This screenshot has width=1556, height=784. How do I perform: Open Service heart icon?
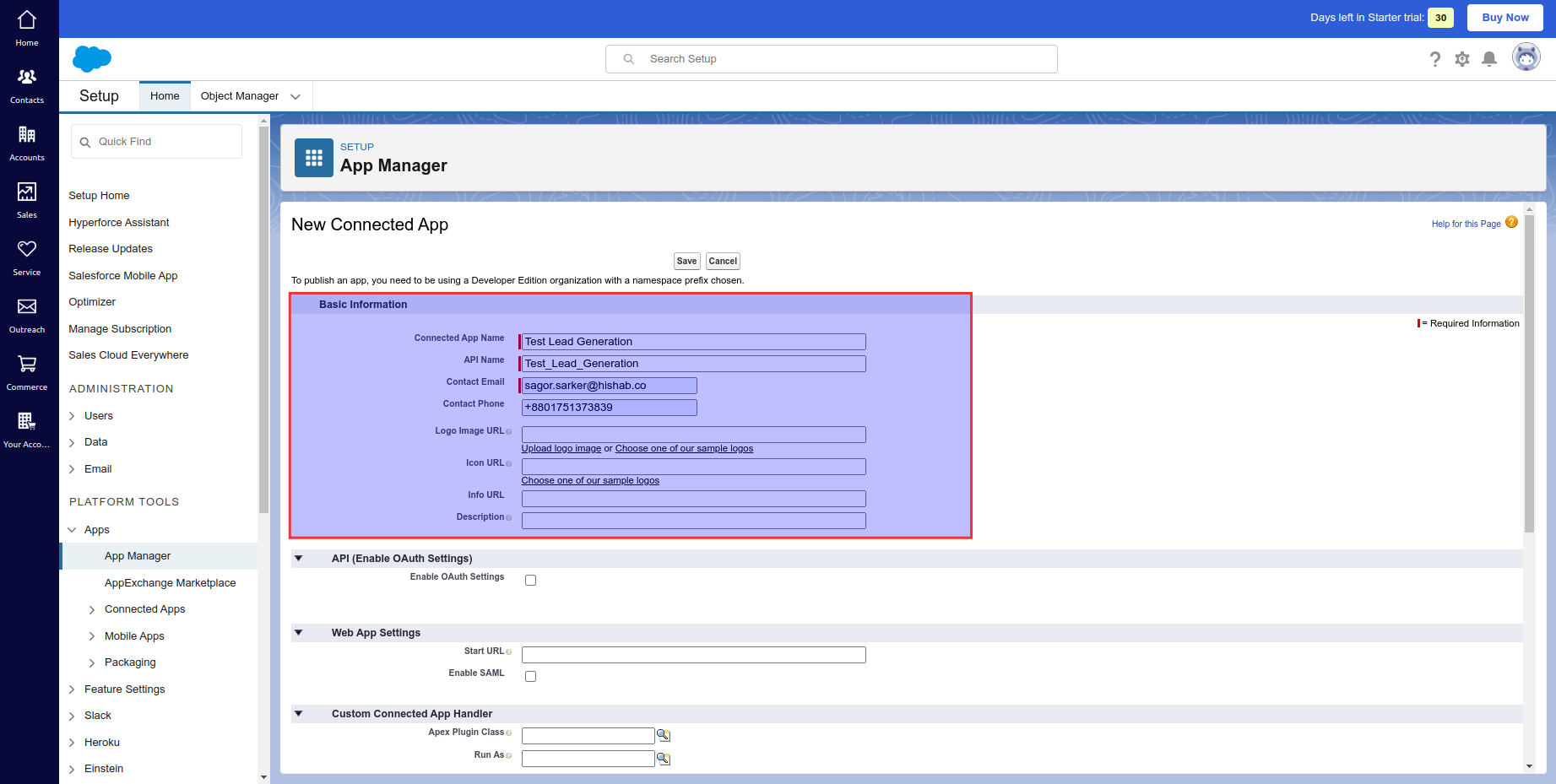[x=27, y=249]
